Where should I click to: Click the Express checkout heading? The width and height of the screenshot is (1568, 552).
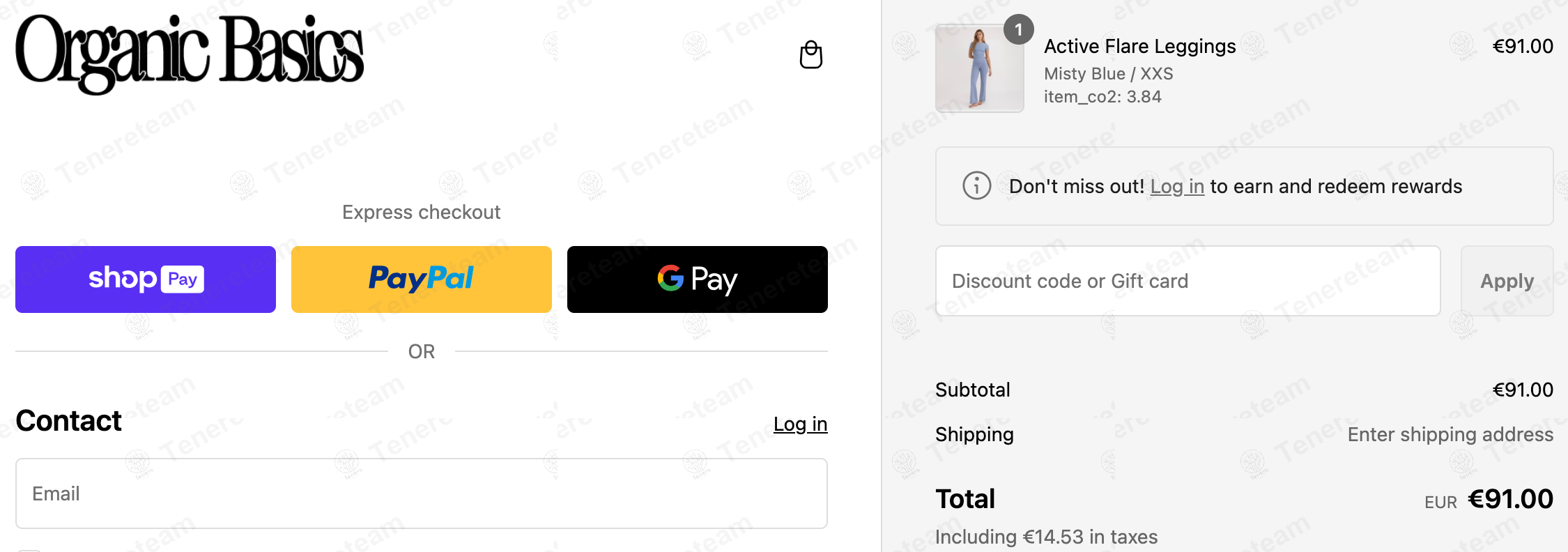pyautogui.click(x=421, y=212)
